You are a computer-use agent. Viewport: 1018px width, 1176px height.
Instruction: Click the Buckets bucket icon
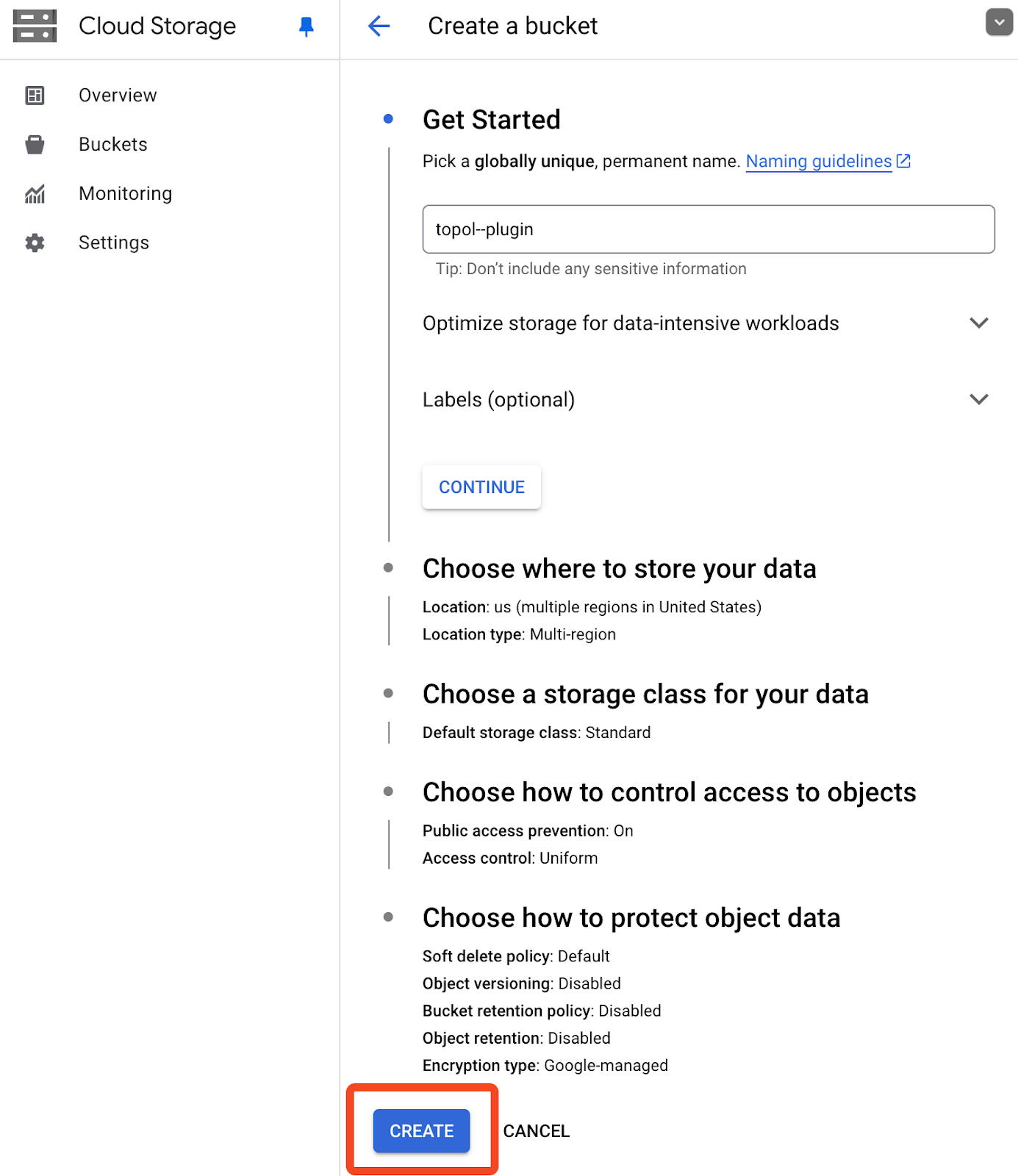click(35, 145)
